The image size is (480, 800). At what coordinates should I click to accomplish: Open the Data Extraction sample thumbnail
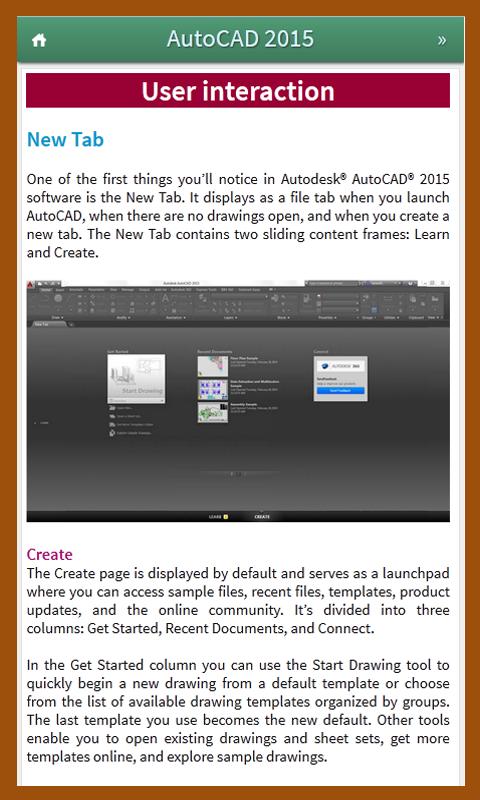tap(212, 389)
